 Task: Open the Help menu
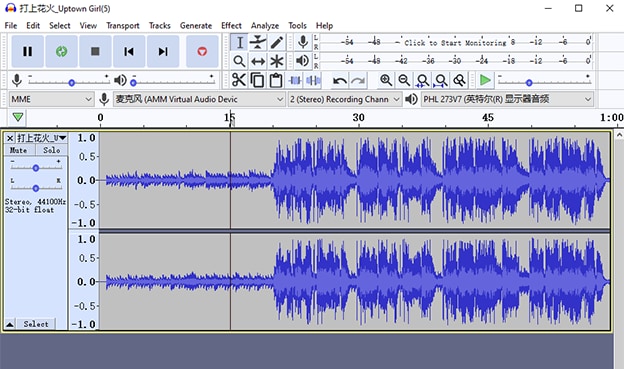click(324, 25)
